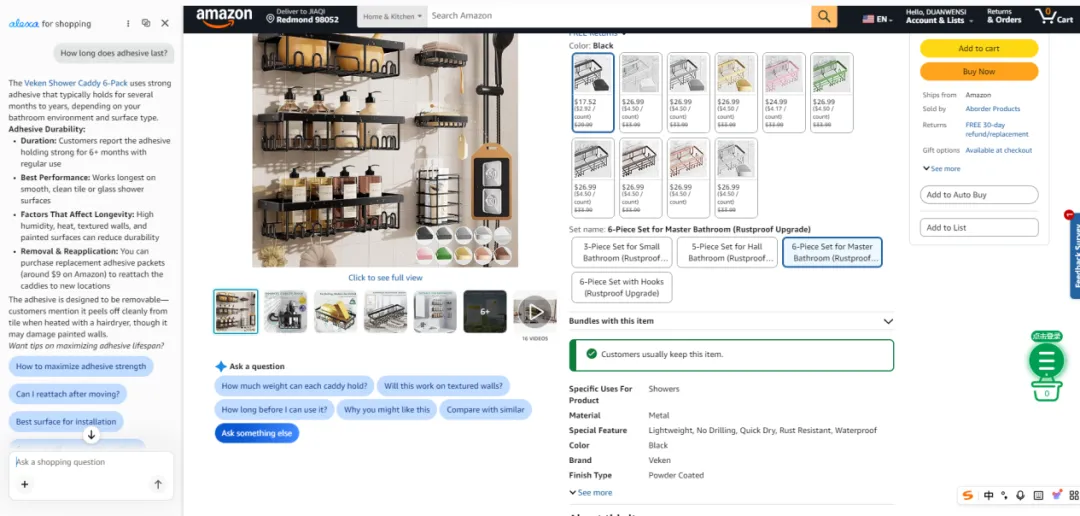Screen dimensions: 1080x516
Task: Select the green color caddy swatch
Action: [x=831, y=92]
